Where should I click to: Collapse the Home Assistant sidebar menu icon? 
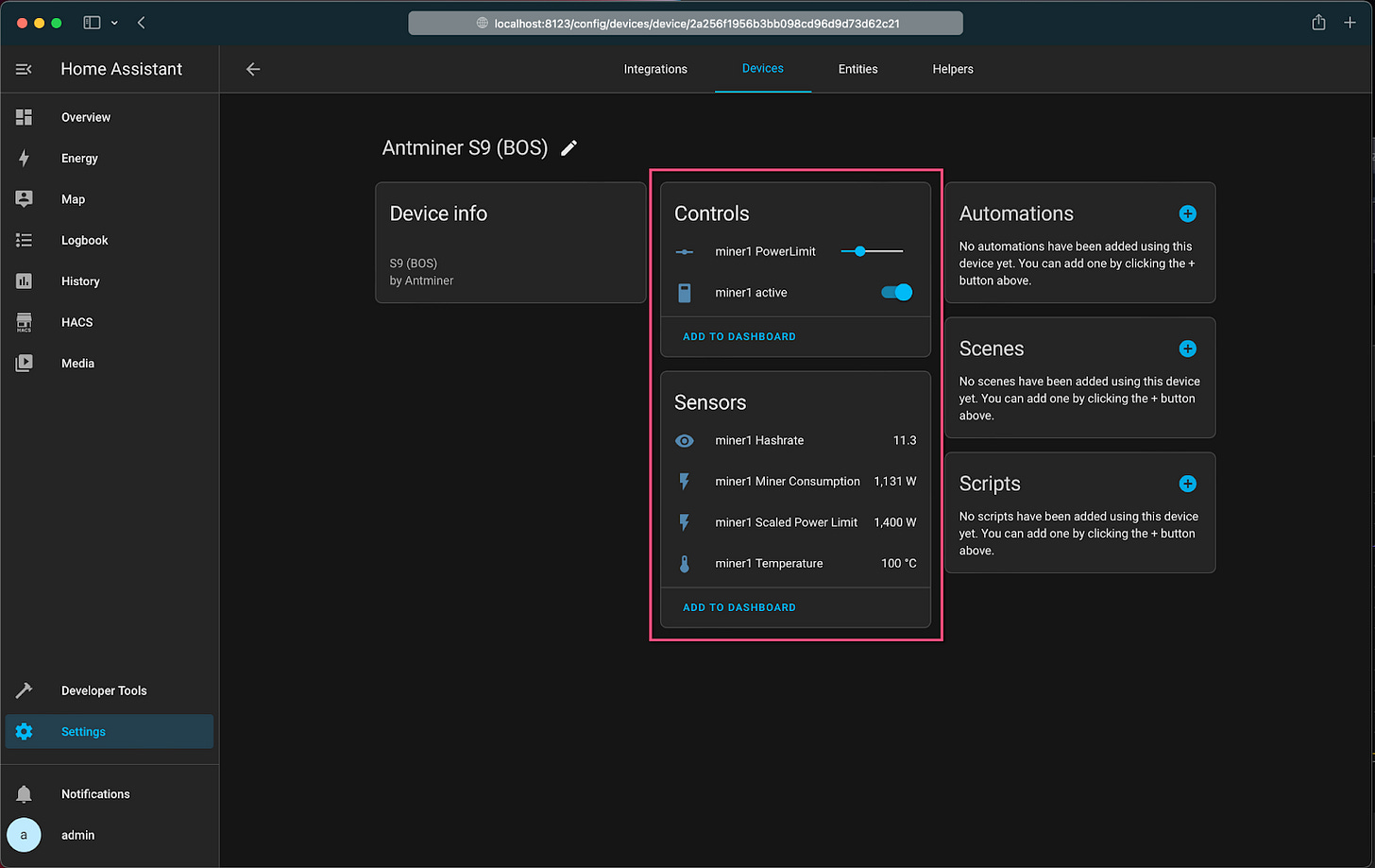coord(24,69)
